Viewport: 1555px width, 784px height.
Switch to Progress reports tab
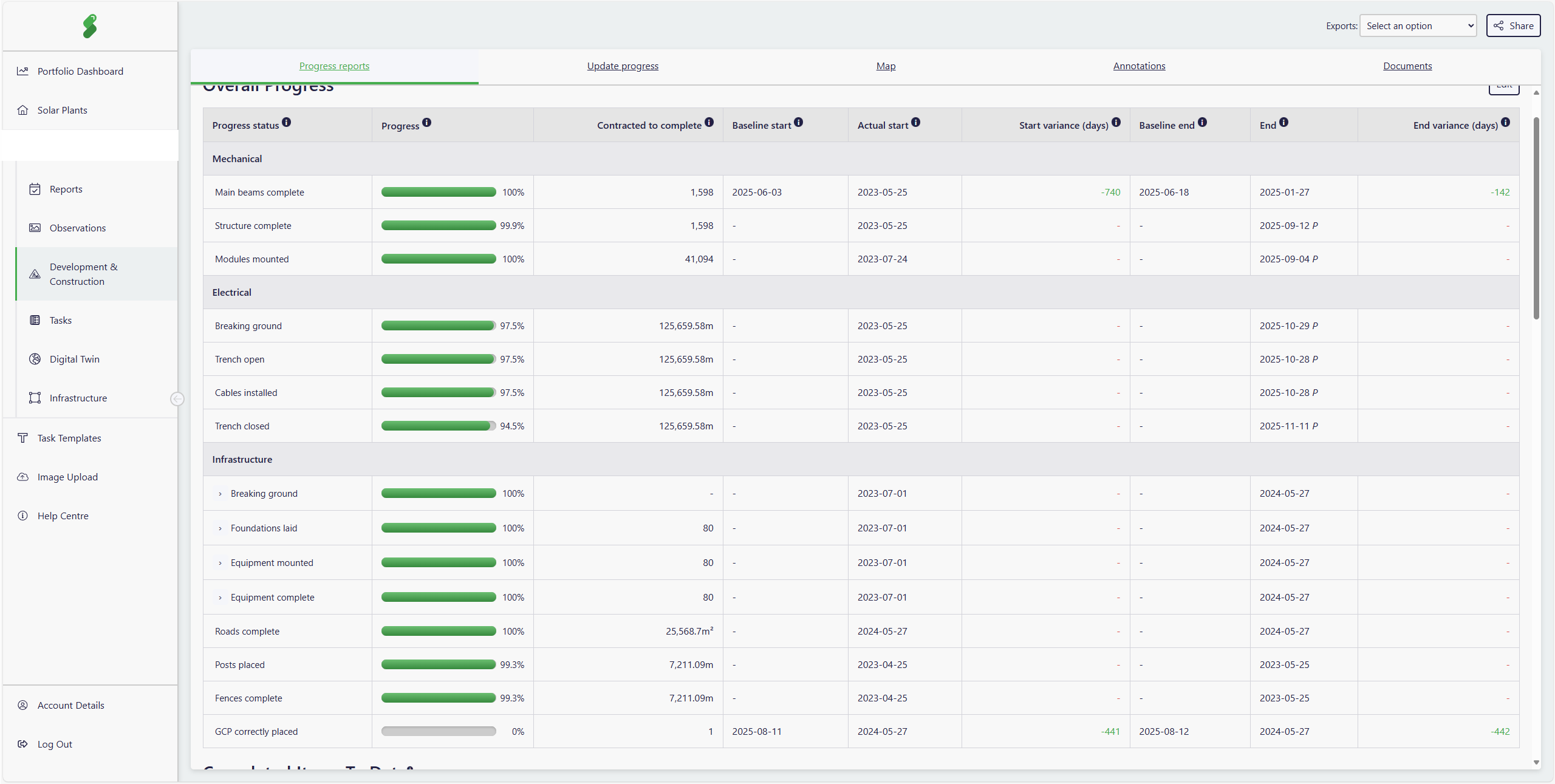(x=334, y=66)
